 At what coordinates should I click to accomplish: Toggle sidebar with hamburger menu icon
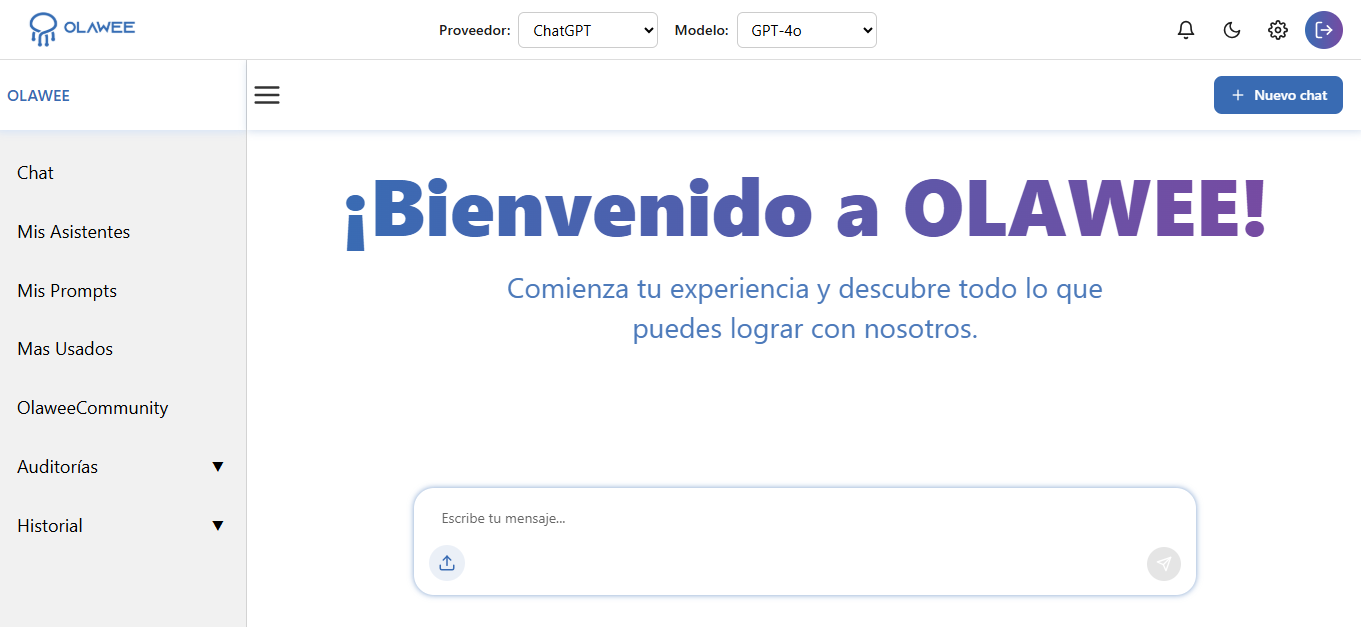[267, 95]
